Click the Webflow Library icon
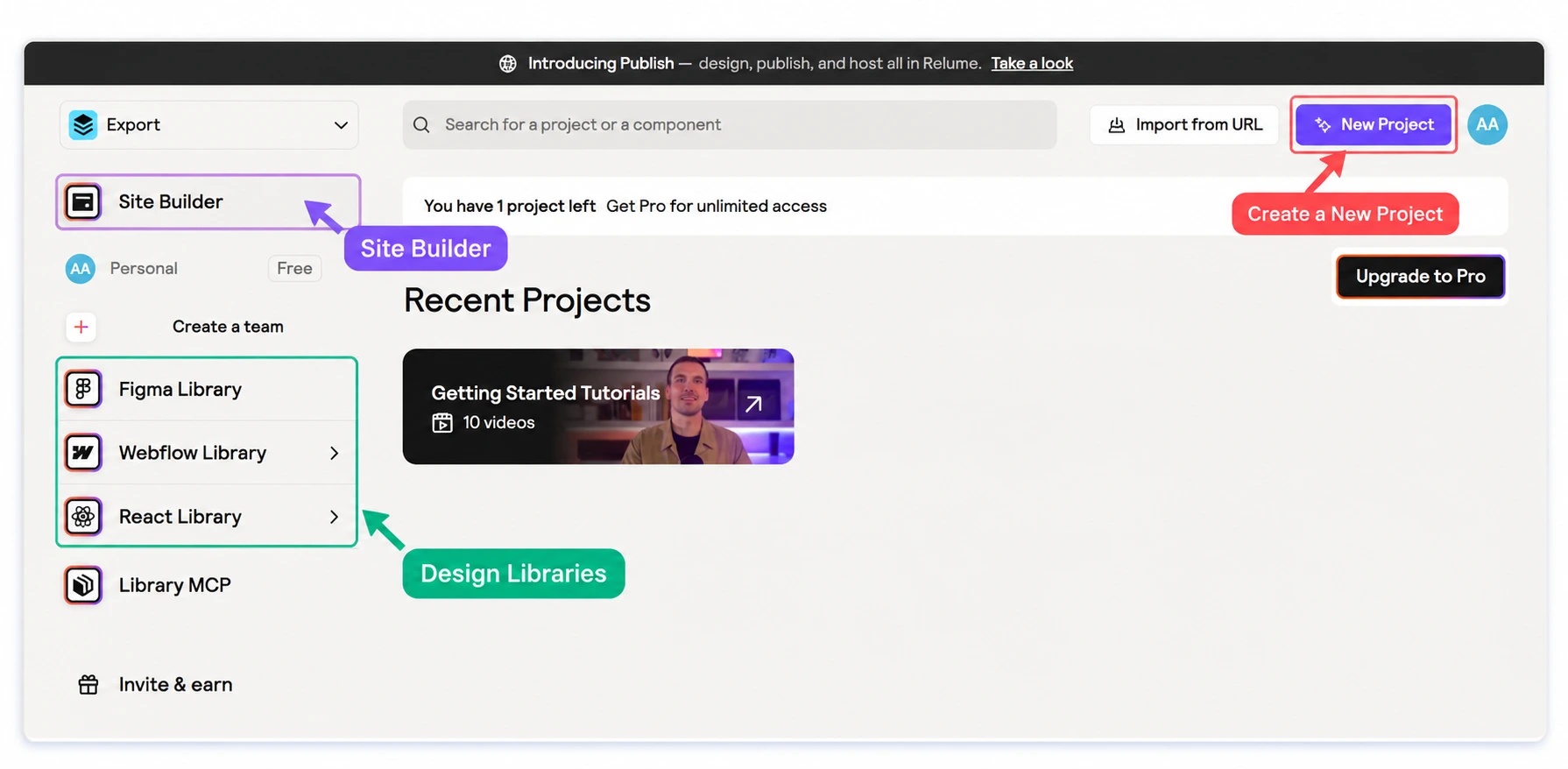The width and height of the screenshot is (1568, 769). point(83,453)
